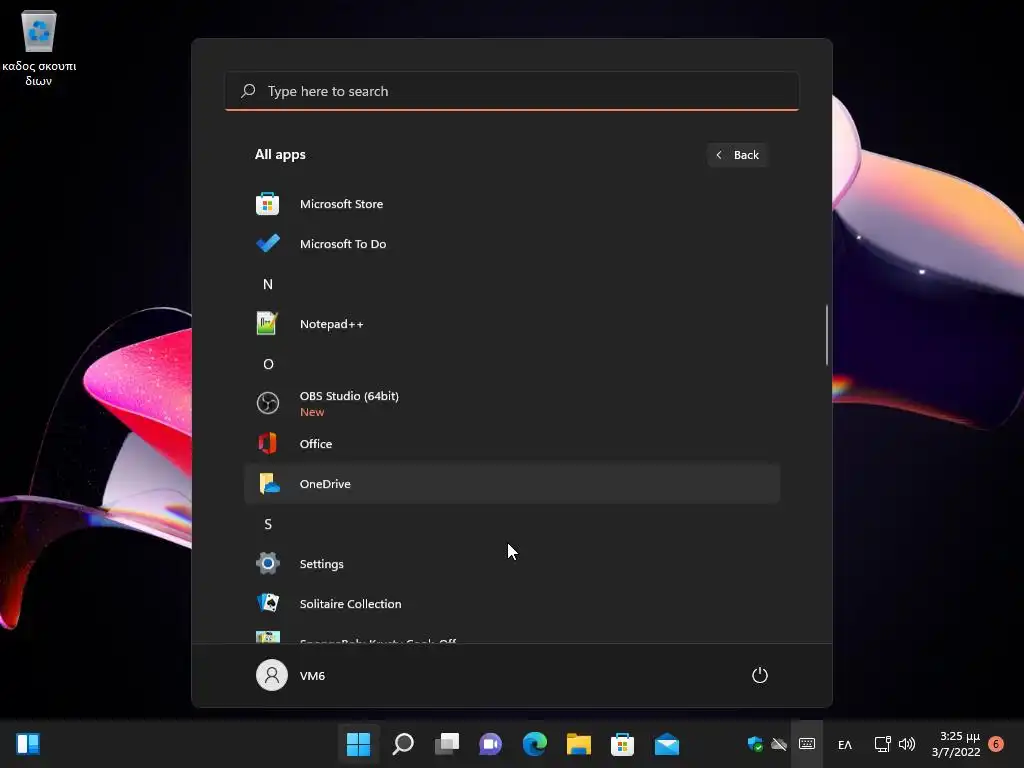Open OneDrive from the list
This screenshot has height=768, width=1024.
(x=512, y=484)
